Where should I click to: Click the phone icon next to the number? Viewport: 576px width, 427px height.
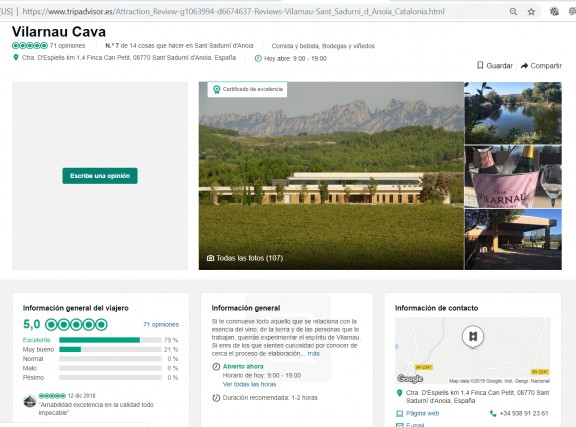(493, 413)
